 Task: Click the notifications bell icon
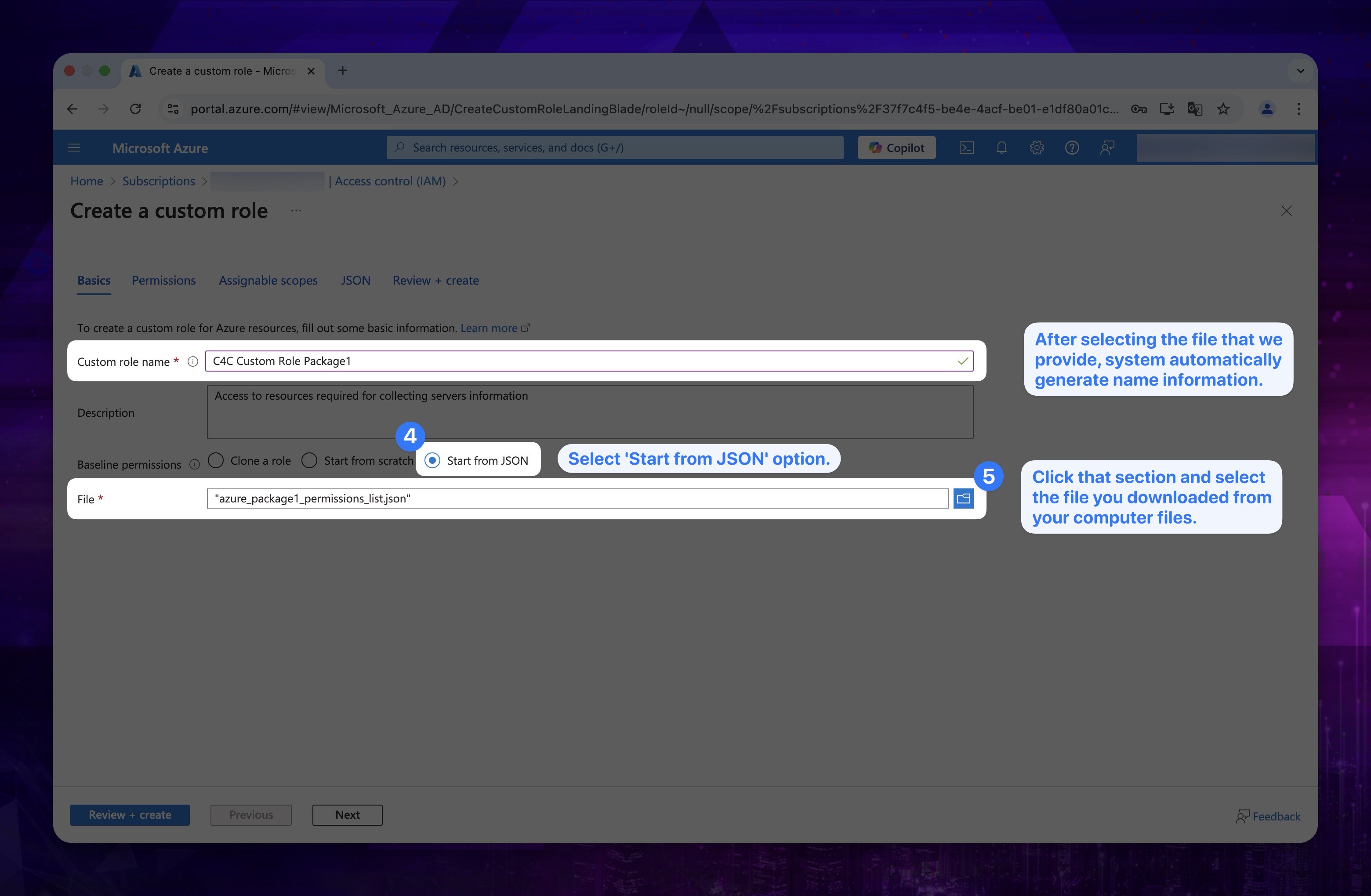(1000, 147)
